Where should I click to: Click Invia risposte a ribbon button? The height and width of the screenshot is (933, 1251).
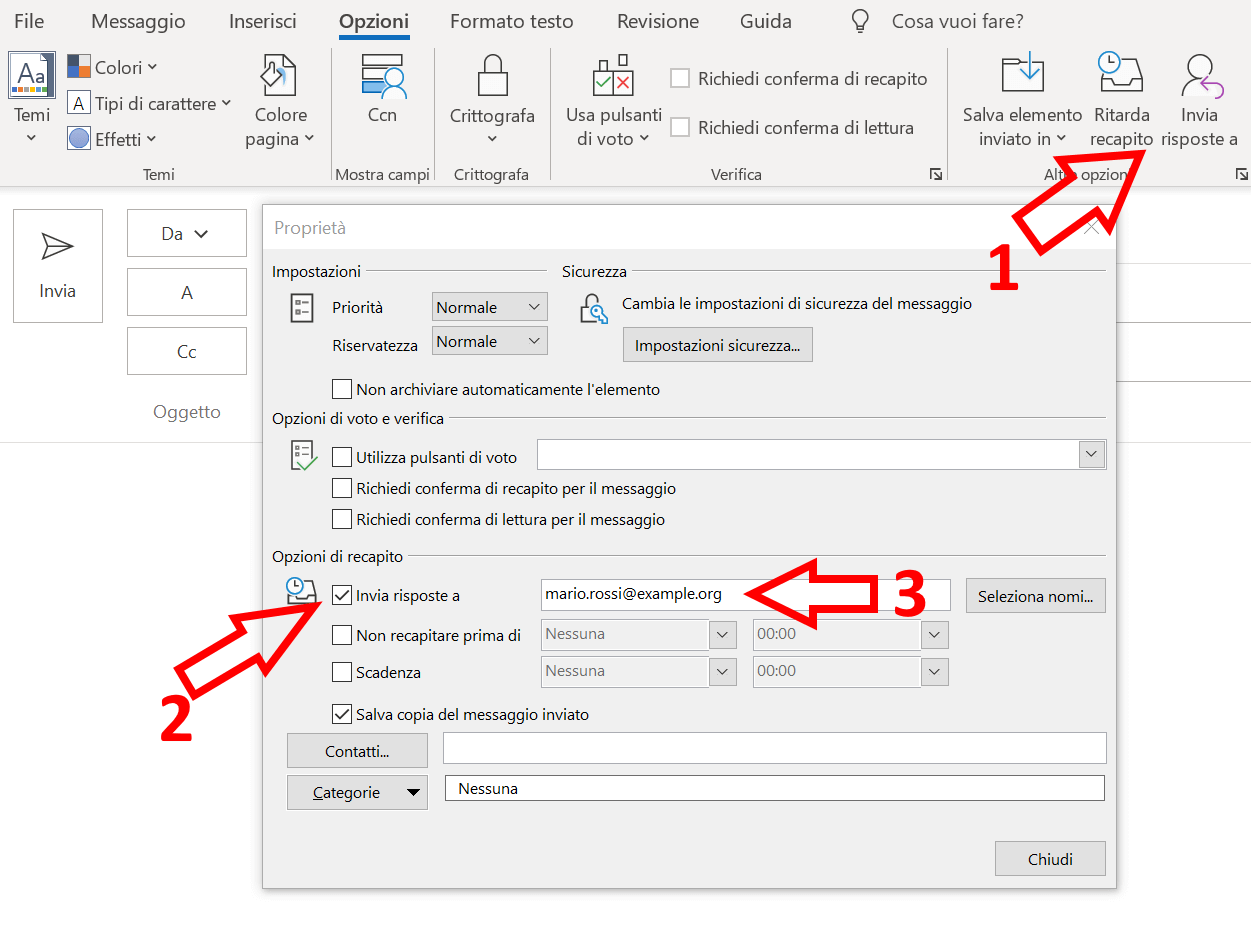point(1199,101)
